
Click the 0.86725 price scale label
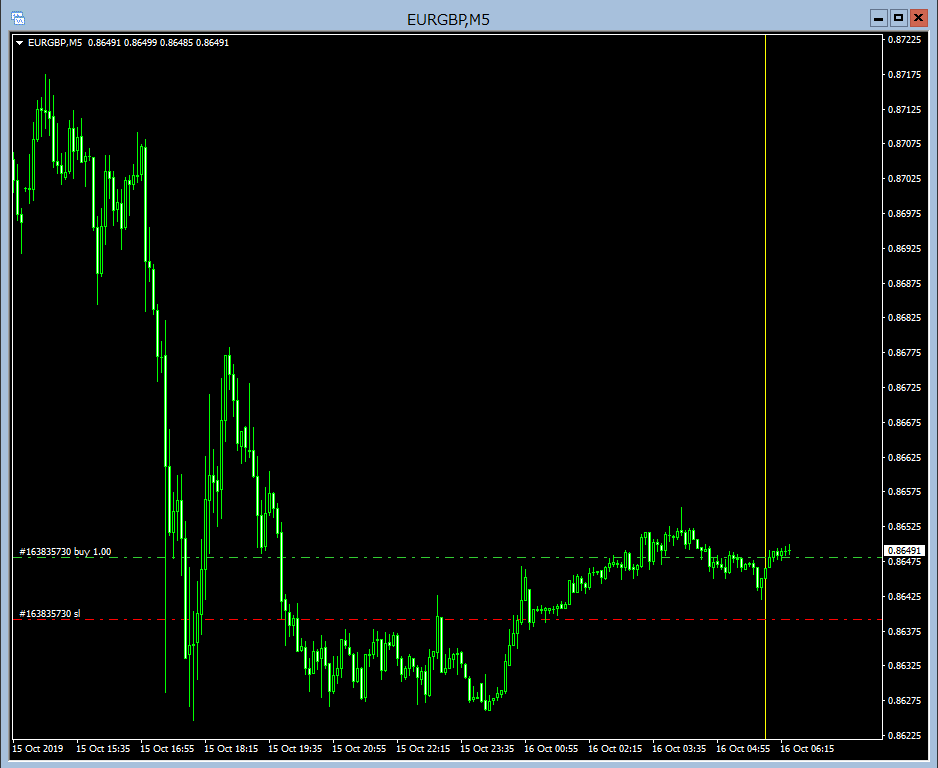pos(904,388)
